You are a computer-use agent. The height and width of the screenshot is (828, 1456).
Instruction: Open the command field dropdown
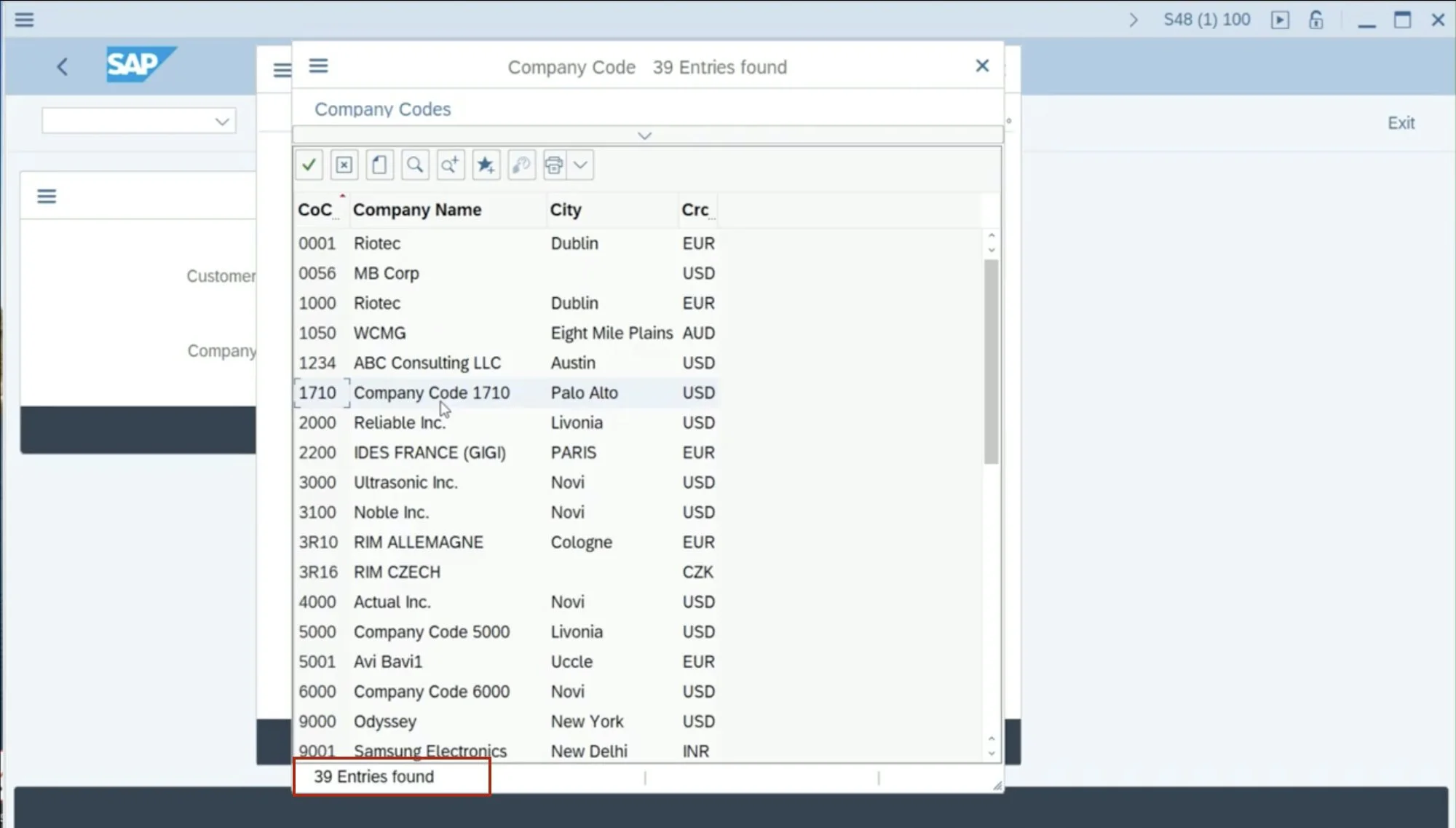(x=222, y=121)
